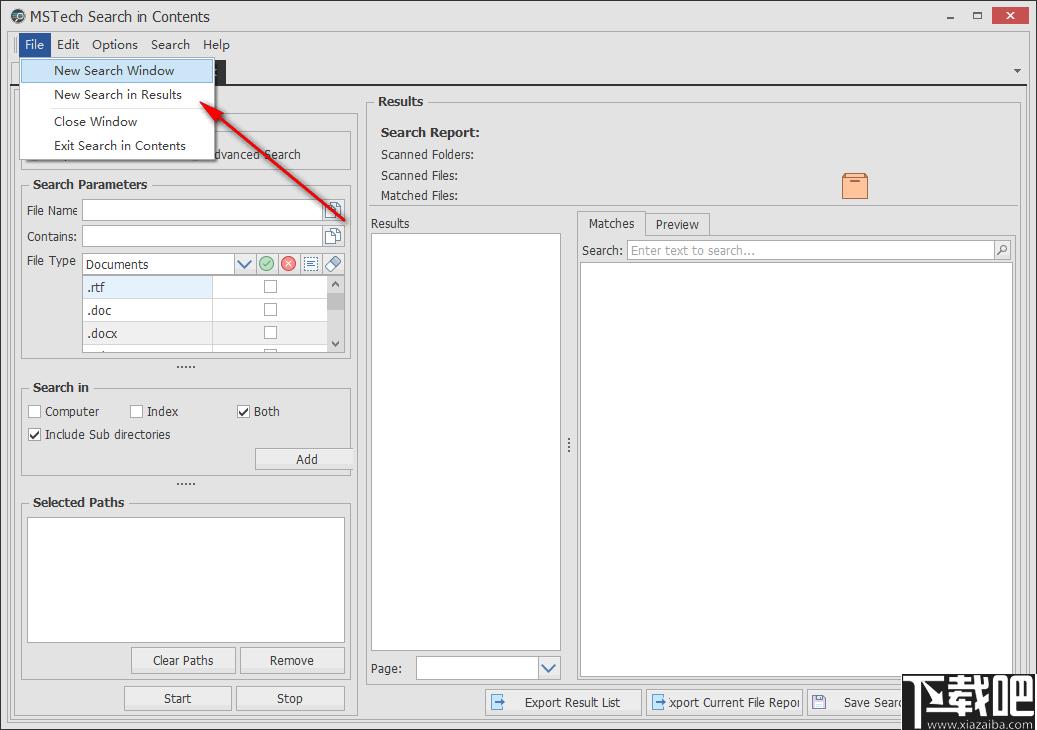The width and height of the screenshot is (1037, 730).
Task: Click the Save Search button
Action: pos(855,702)
